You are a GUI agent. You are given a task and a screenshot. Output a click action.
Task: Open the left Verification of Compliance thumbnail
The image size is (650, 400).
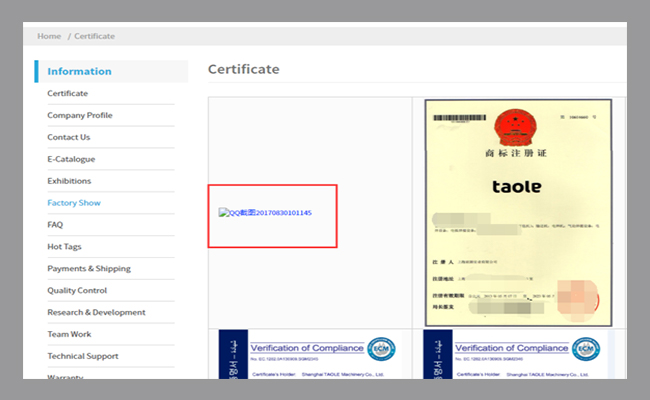coord(308,354)
